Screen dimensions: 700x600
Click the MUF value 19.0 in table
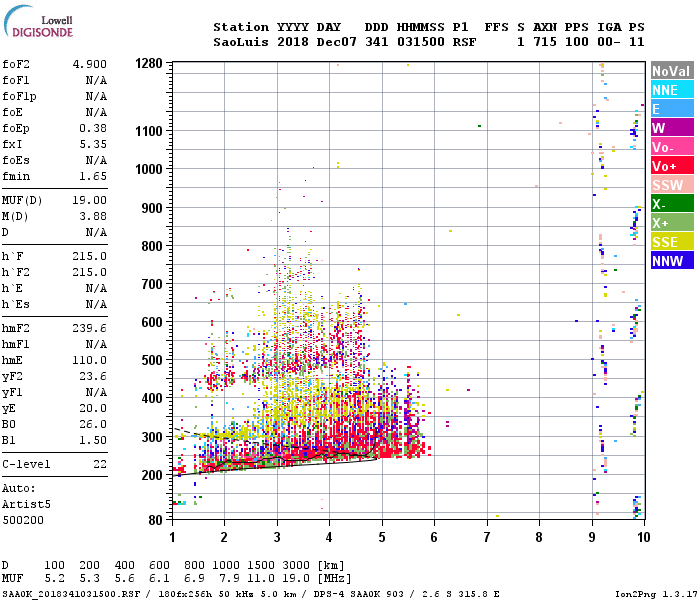[296, 579]
